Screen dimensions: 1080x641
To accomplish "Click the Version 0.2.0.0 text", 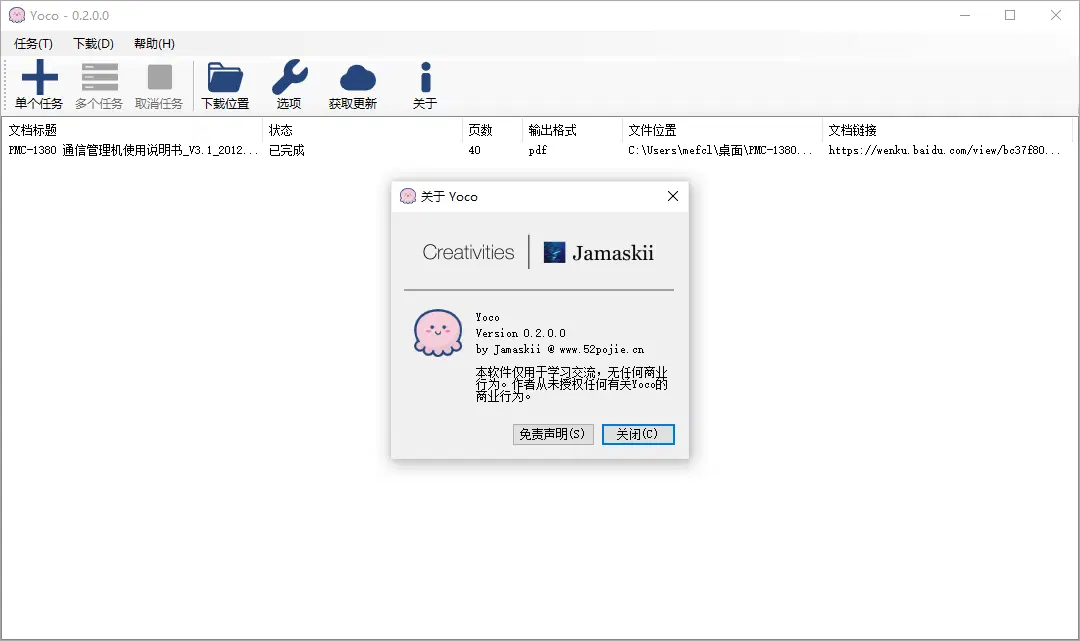I will point(521,333).
